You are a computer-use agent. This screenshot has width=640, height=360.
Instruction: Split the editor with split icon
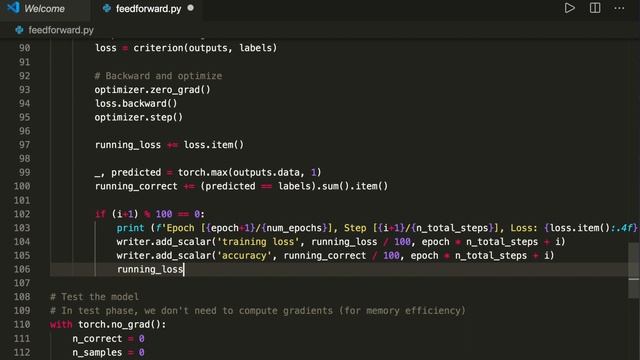click(x=595, y=8)
